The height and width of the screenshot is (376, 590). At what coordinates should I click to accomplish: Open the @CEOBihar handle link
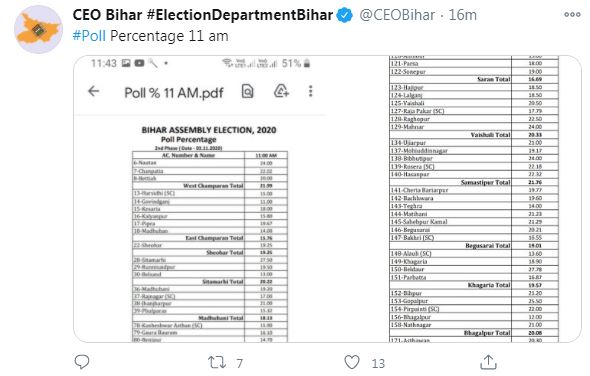pyautogui.click(x=397, y=15)
